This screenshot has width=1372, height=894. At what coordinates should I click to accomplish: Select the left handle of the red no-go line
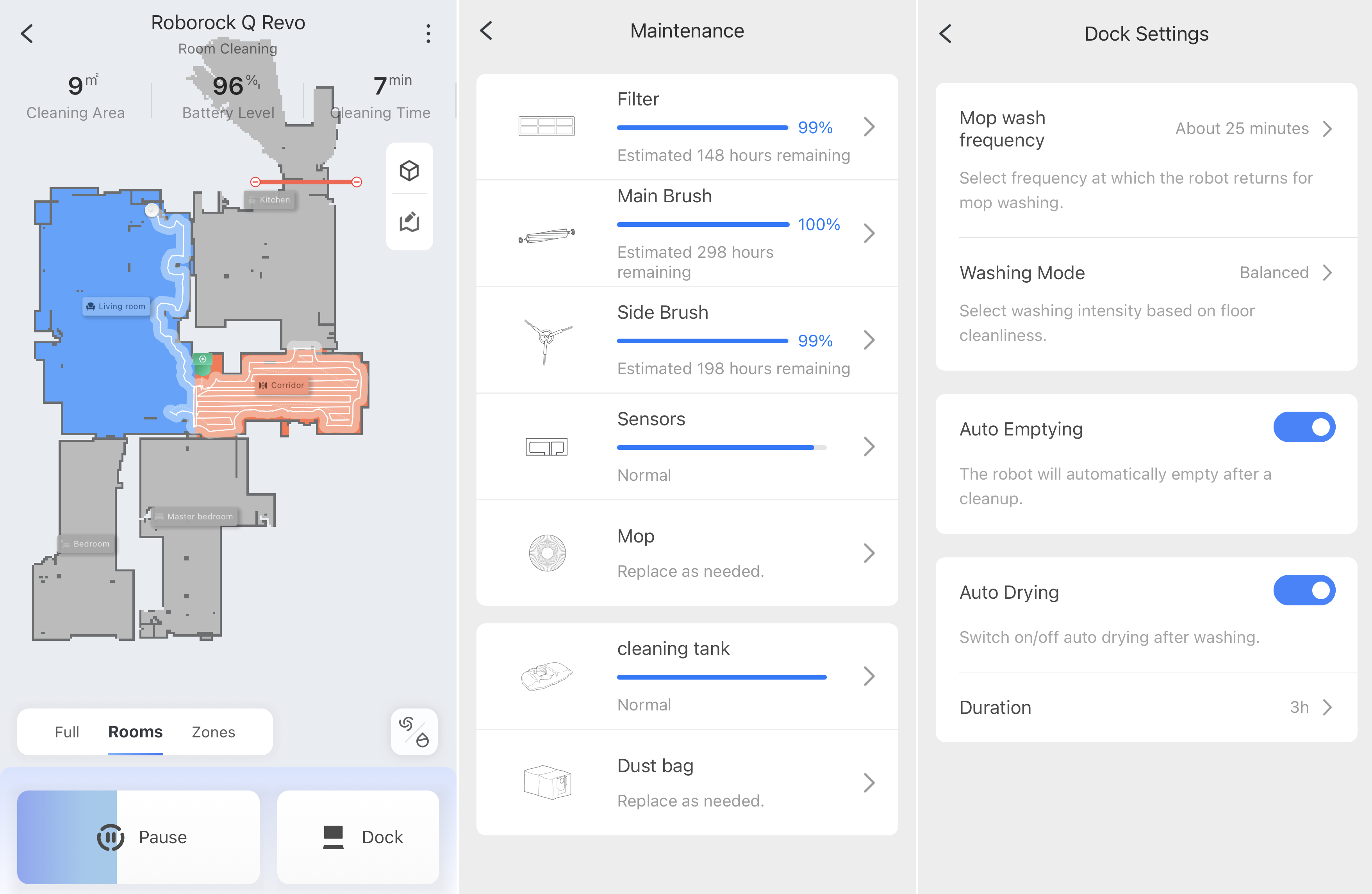(255, 182)
